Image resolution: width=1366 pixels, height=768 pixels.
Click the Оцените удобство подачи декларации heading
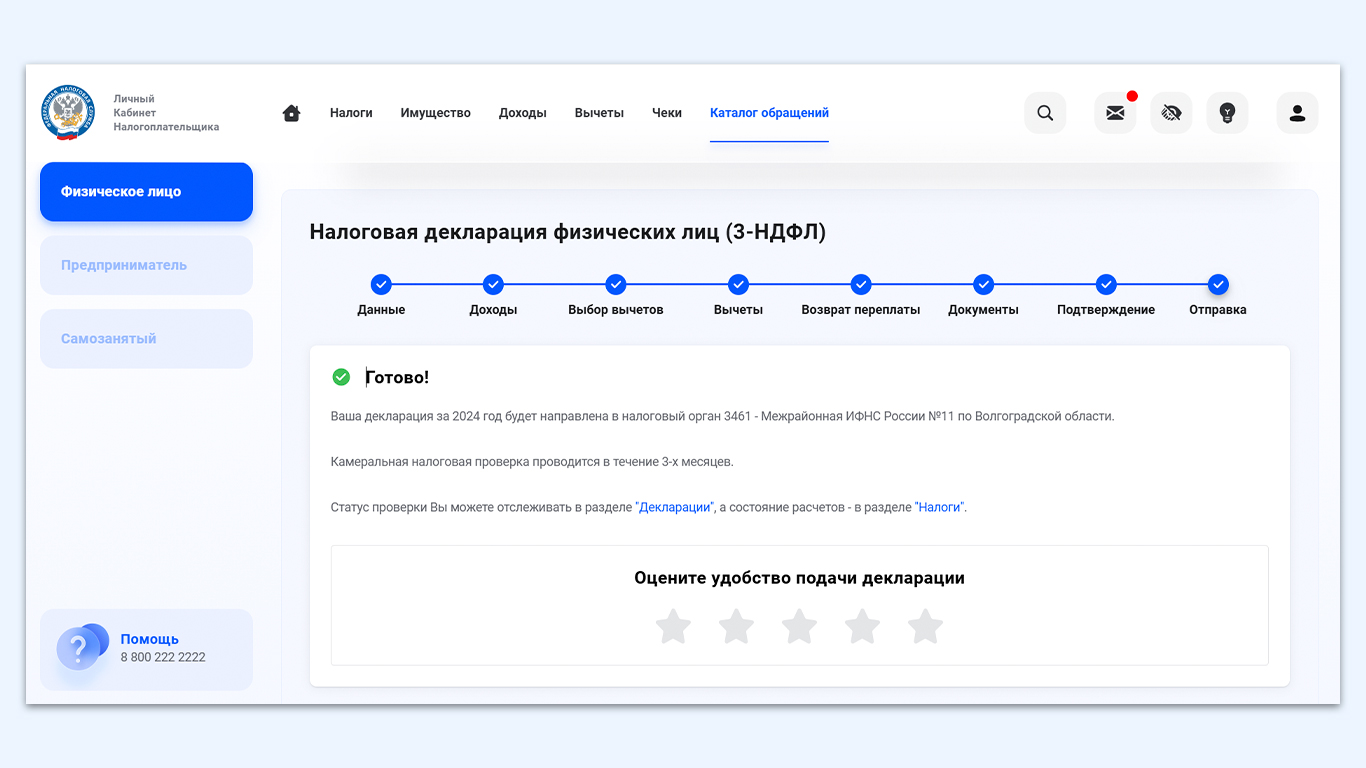click(x=799, y=578)
